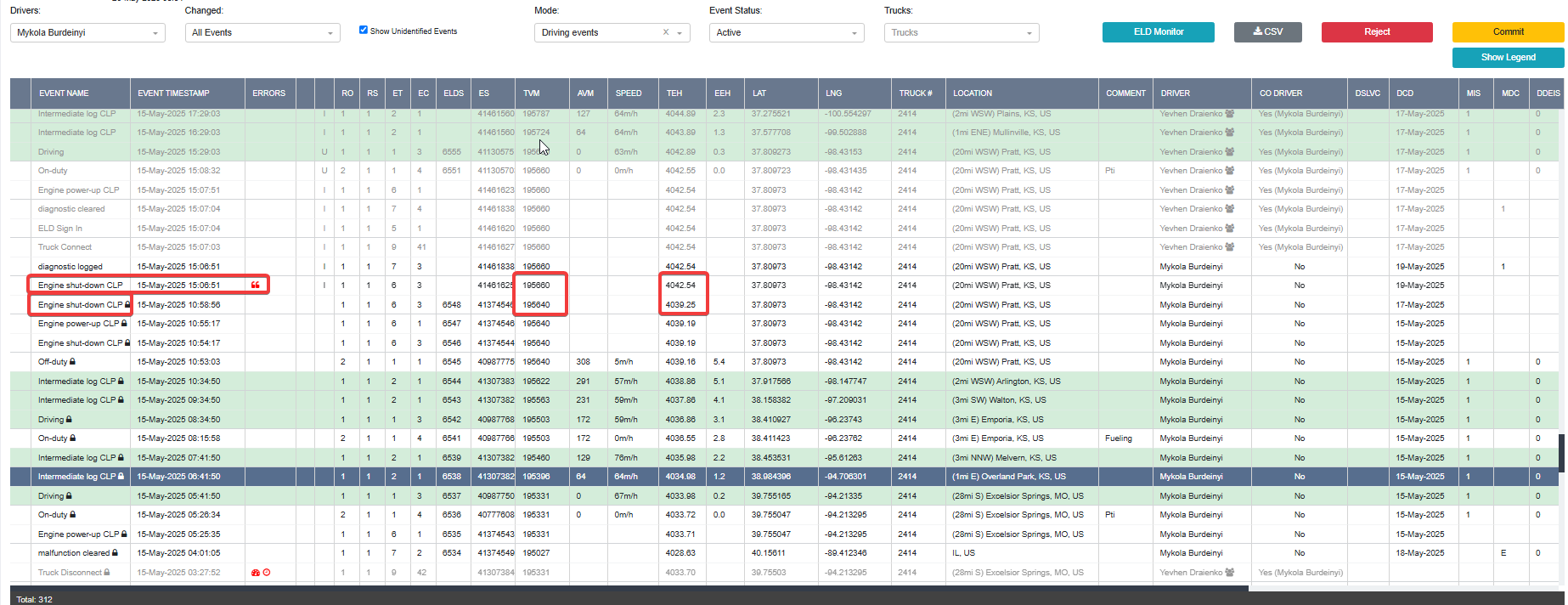
Task: Open the Drivers dropdown showing Mykola Burdeinyi
Action: (87, 32)
